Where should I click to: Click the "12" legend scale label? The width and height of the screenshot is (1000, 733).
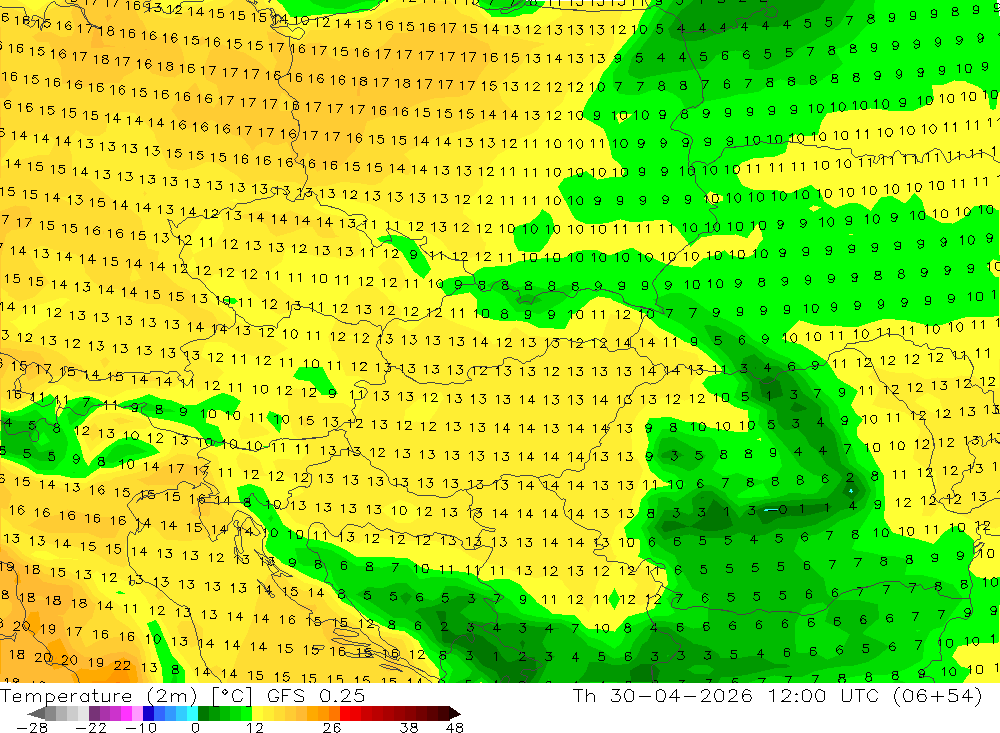click(254, 728)
